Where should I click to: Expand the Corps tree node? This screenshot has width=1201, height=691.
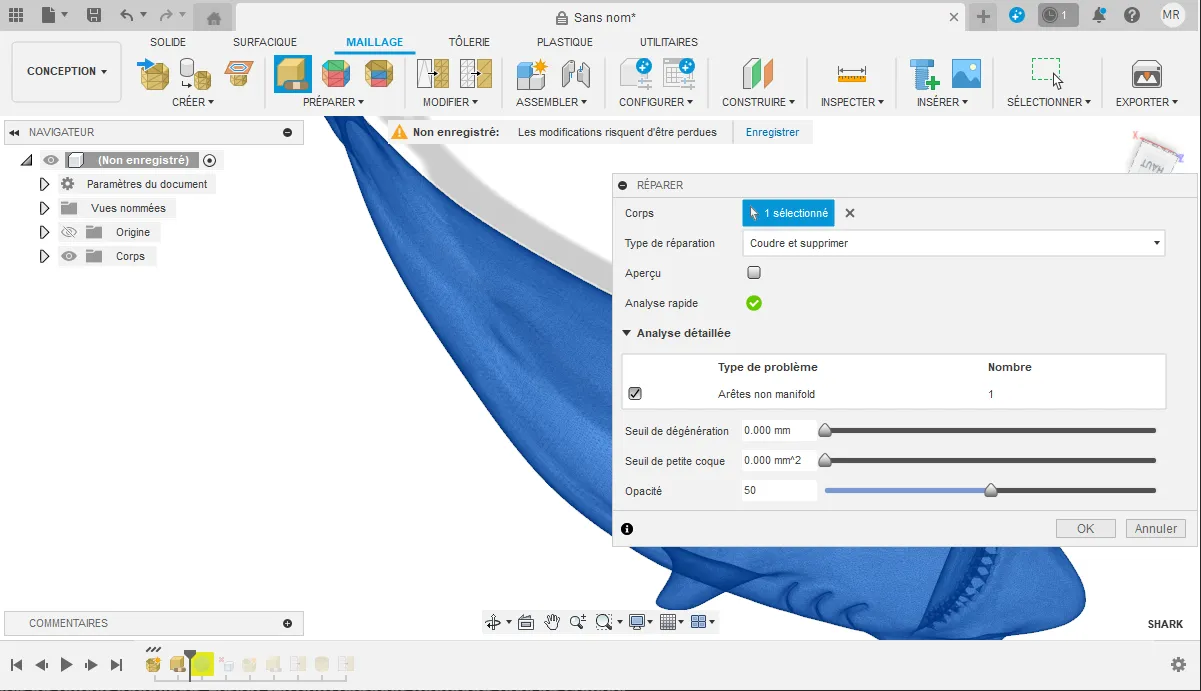pyautogui.click(x=44, y=256)
